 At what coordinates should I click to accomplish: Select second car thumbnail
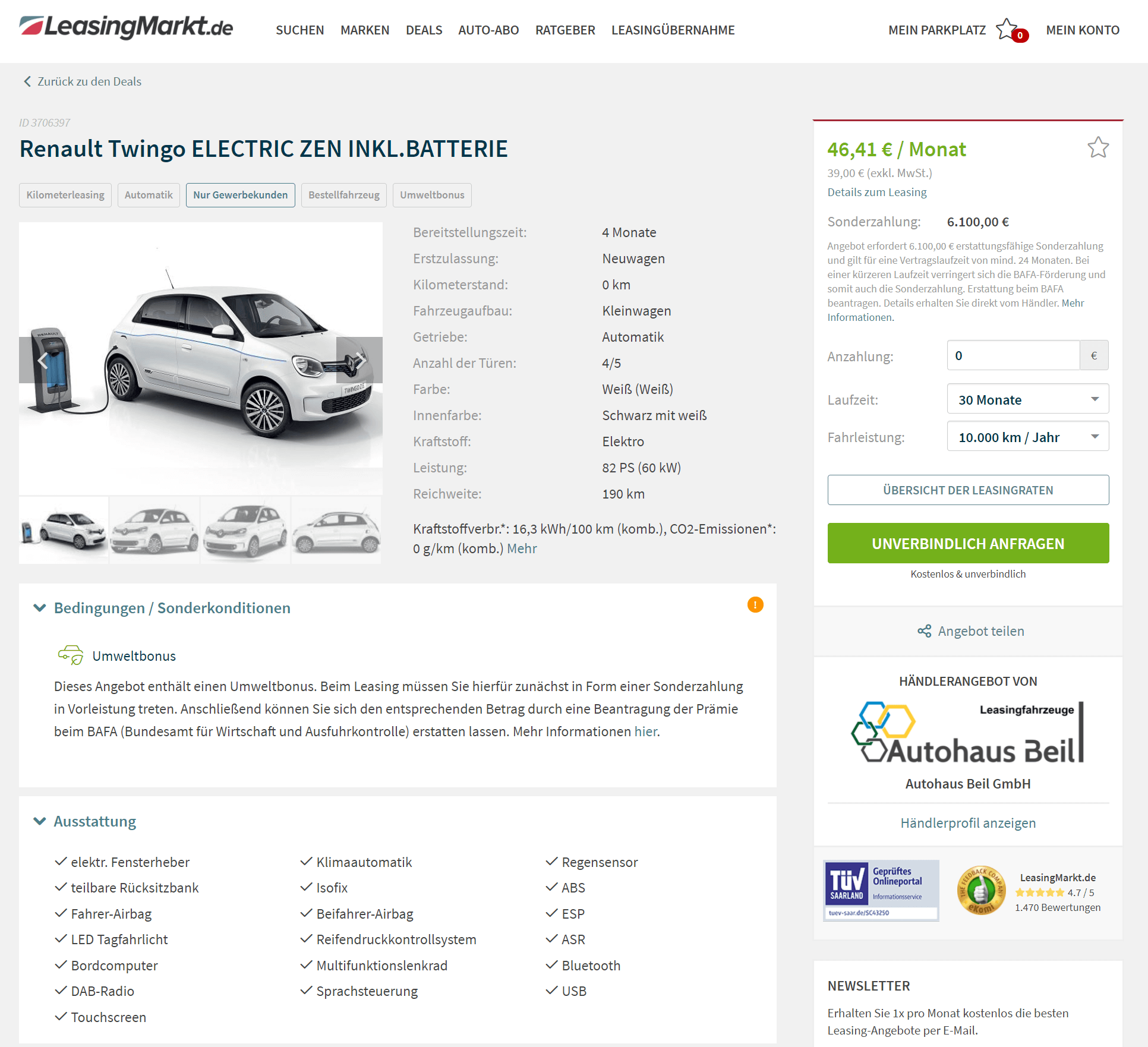tap(154, 529)
